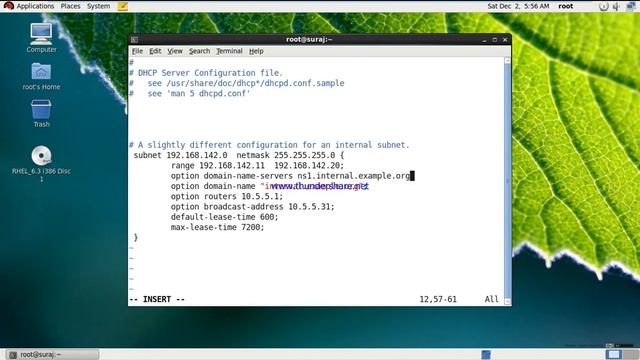The height and width of the screenshot is (360, 640).
Task: Click the 'All' scroll position indicator in vim
Action: pos(491,299)
